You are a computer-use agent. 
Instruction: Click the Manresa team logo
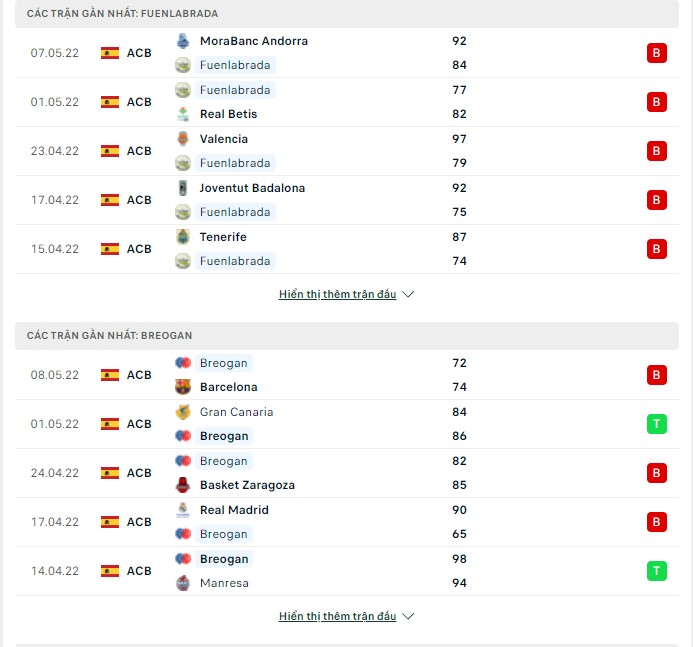[183, 583]
